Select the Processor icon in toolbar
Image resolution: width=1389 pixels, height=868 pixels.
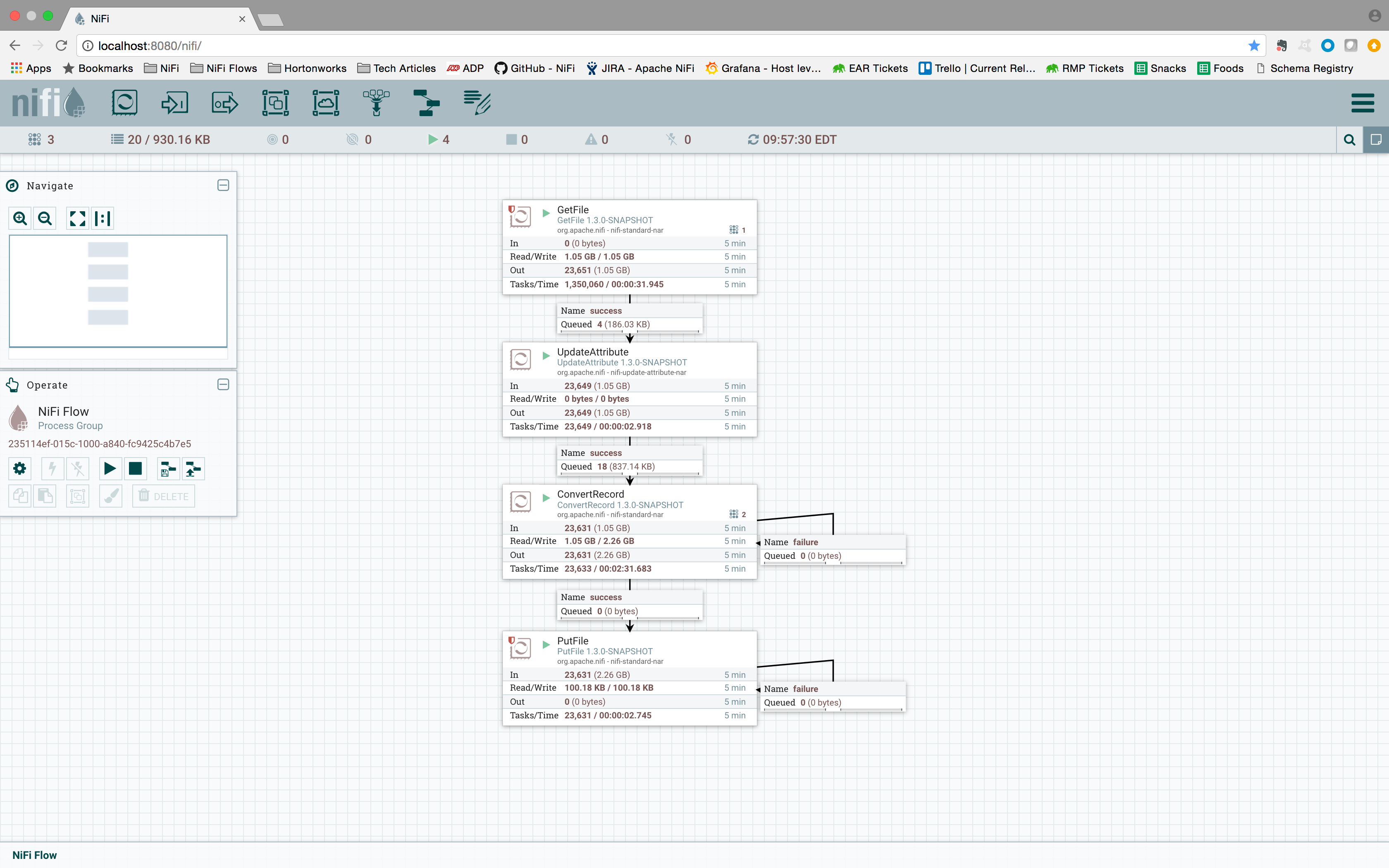(x=124, y=103)
